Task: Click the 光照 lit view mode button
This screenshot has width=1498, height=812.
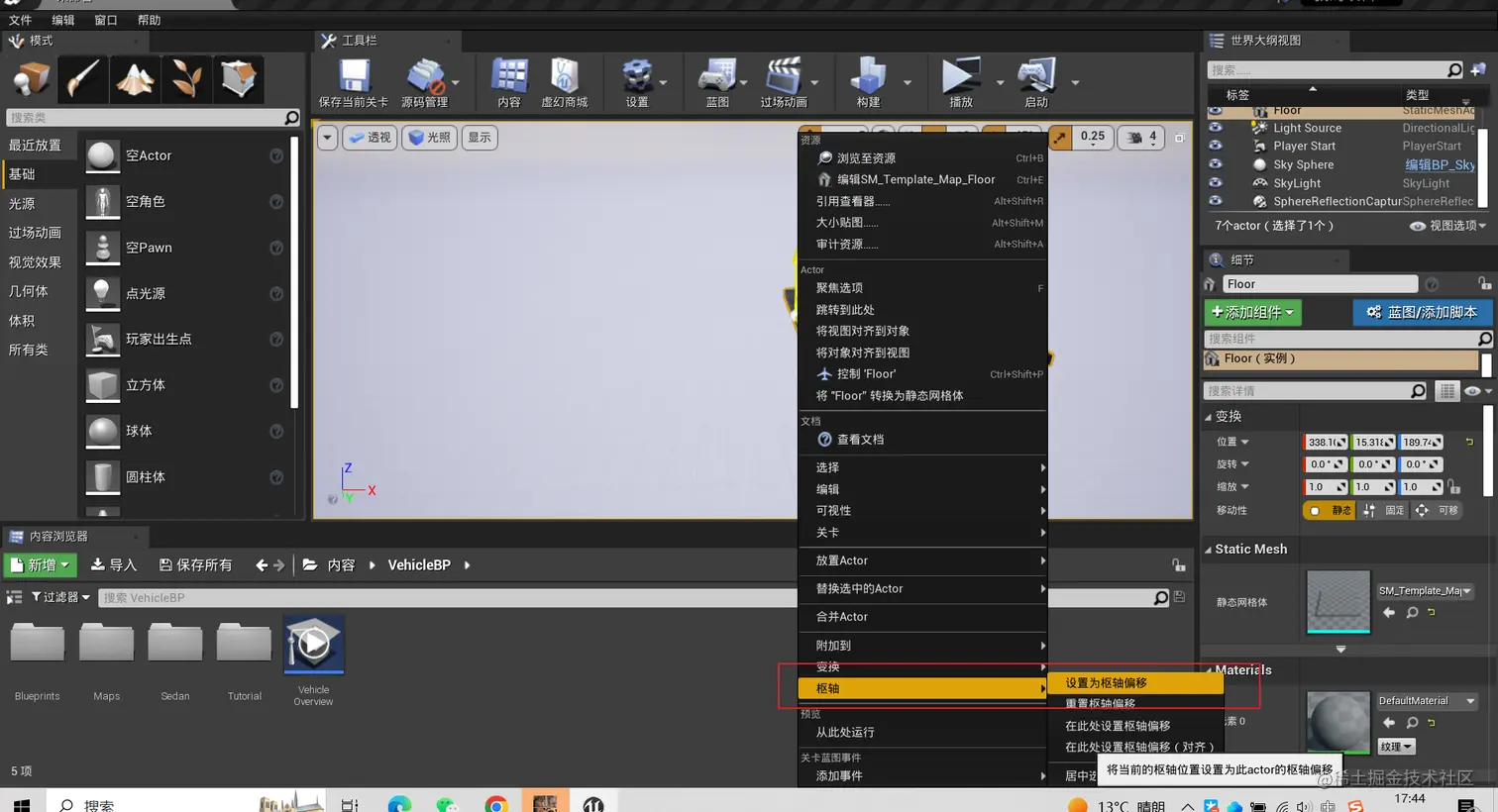Action: [x=429, y=138]
